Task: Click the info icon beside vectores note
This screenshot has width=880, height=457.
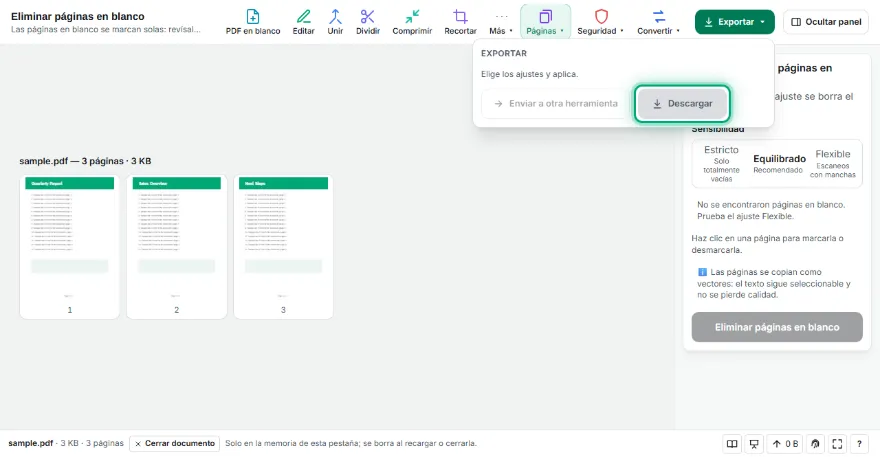Action: tap(702, 272)
